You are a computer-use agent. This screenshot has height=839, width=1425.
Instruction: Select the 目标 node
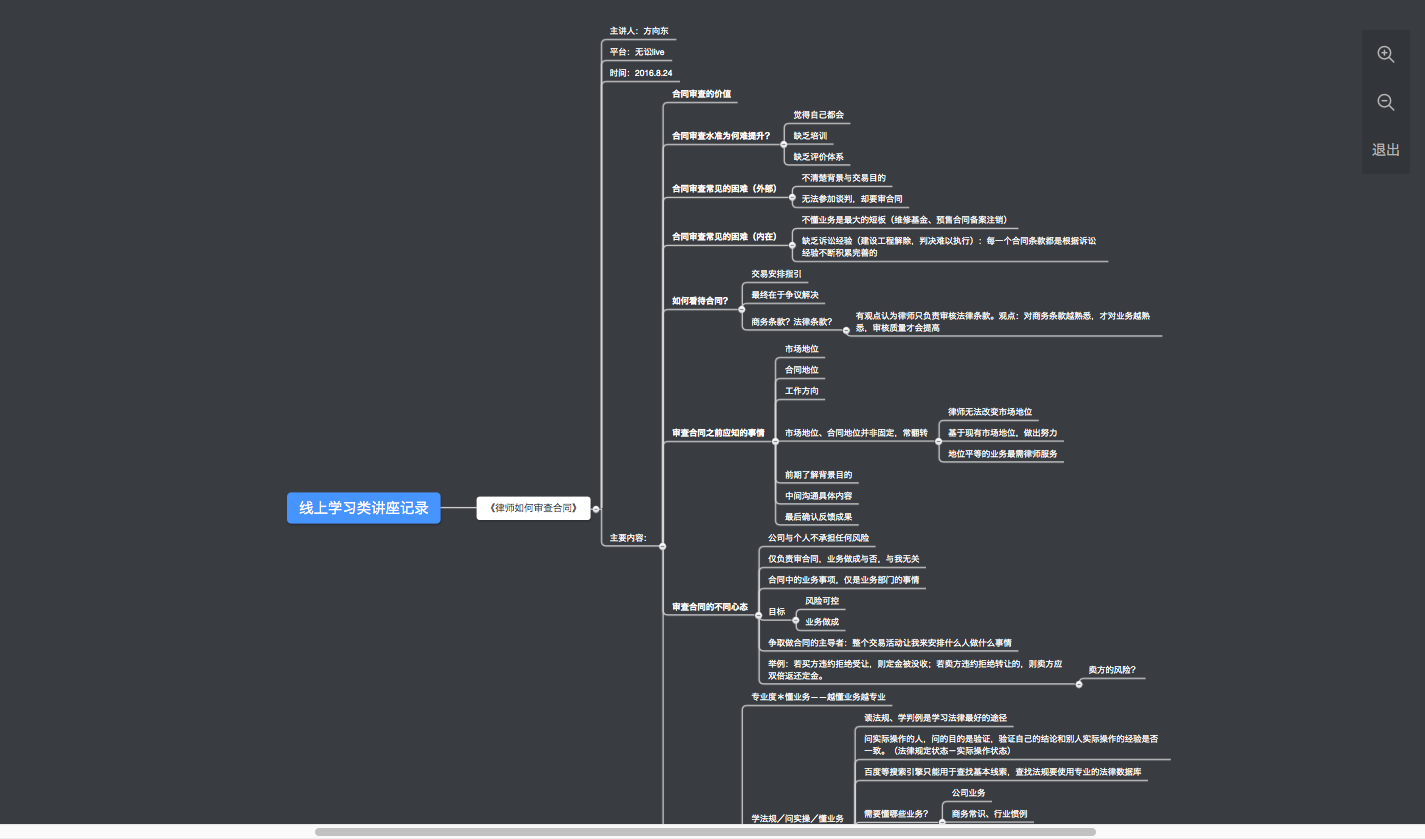[x=776, y=612]
